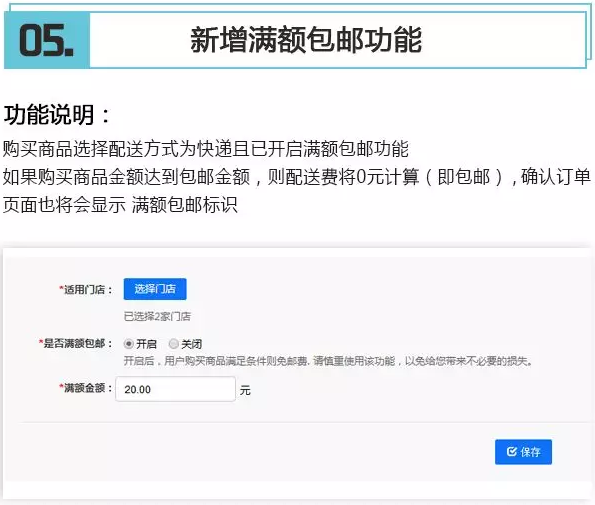The width and height of the screenshot is (595, 505).
Task: Click the 已选择2家门店 text
Action: (x=157, y=316)
